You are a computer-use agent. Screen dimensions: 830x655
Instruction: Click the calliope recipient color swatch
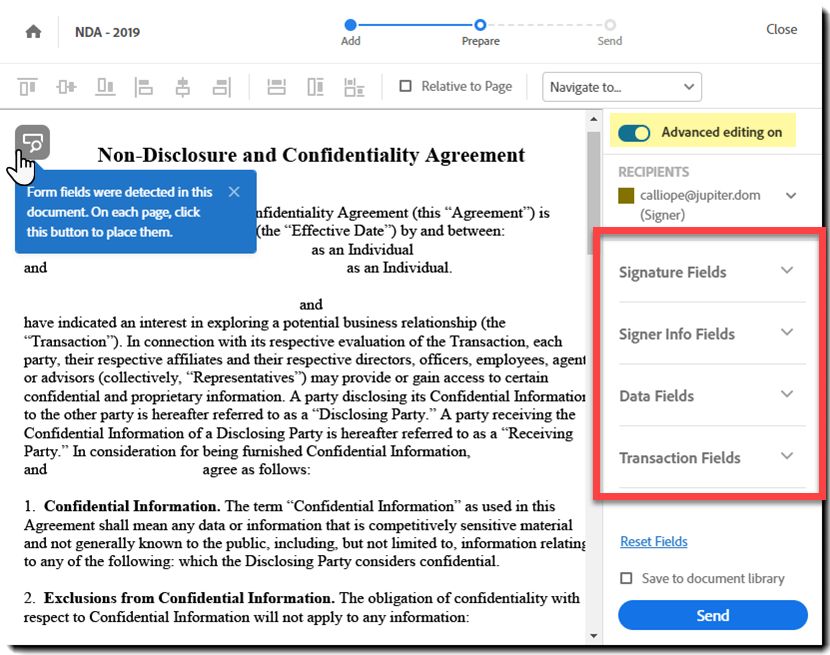pyautogui.click(x=626, y=195)
